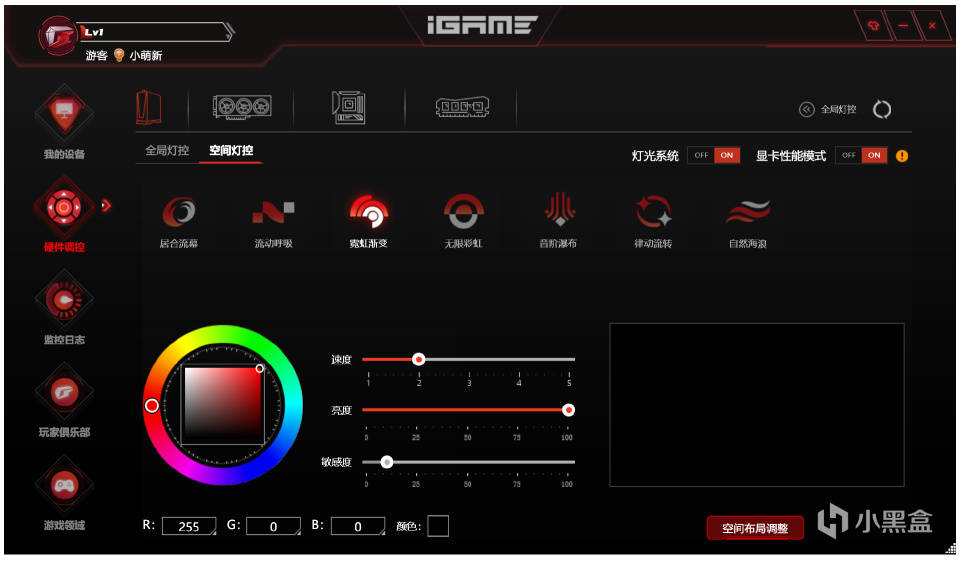Viewport: 960px width, 562px height.
Task: Click the skin shirt icon in title bar
Action: pos(873,26)
